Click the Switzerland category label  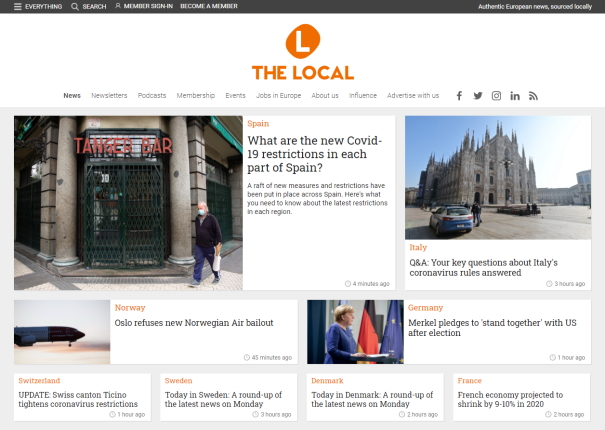point(39,381)
